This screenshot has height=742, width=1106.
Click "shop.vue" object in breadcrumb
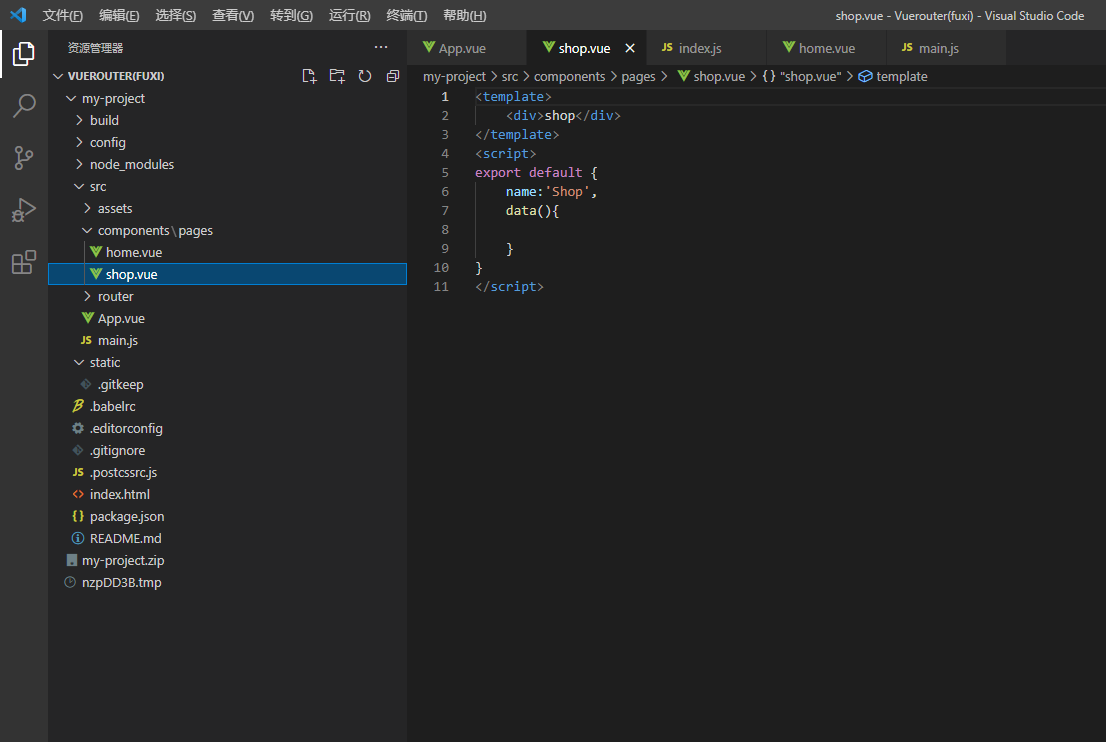click(x=802, y=76)
